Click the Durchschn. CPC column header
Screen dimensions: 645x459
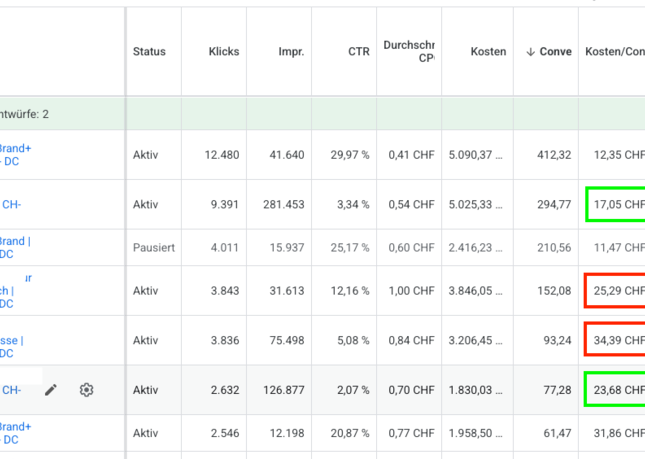[408, 52]
